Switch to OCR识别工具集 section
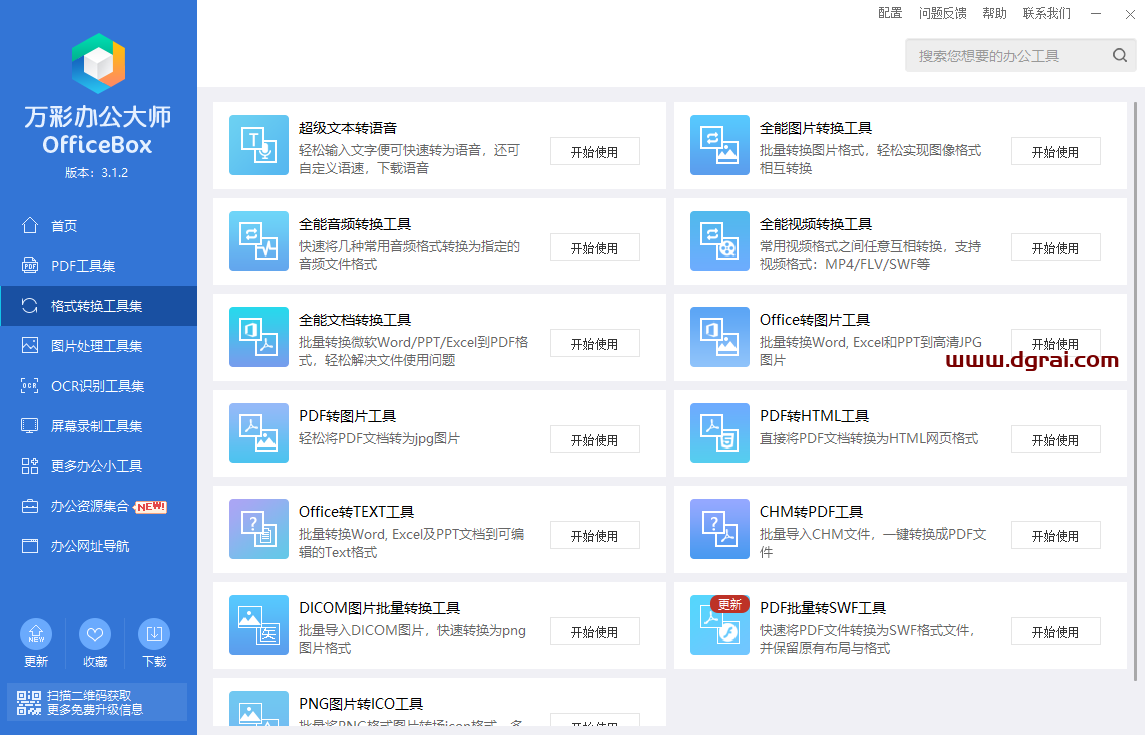 click(99, 385)
